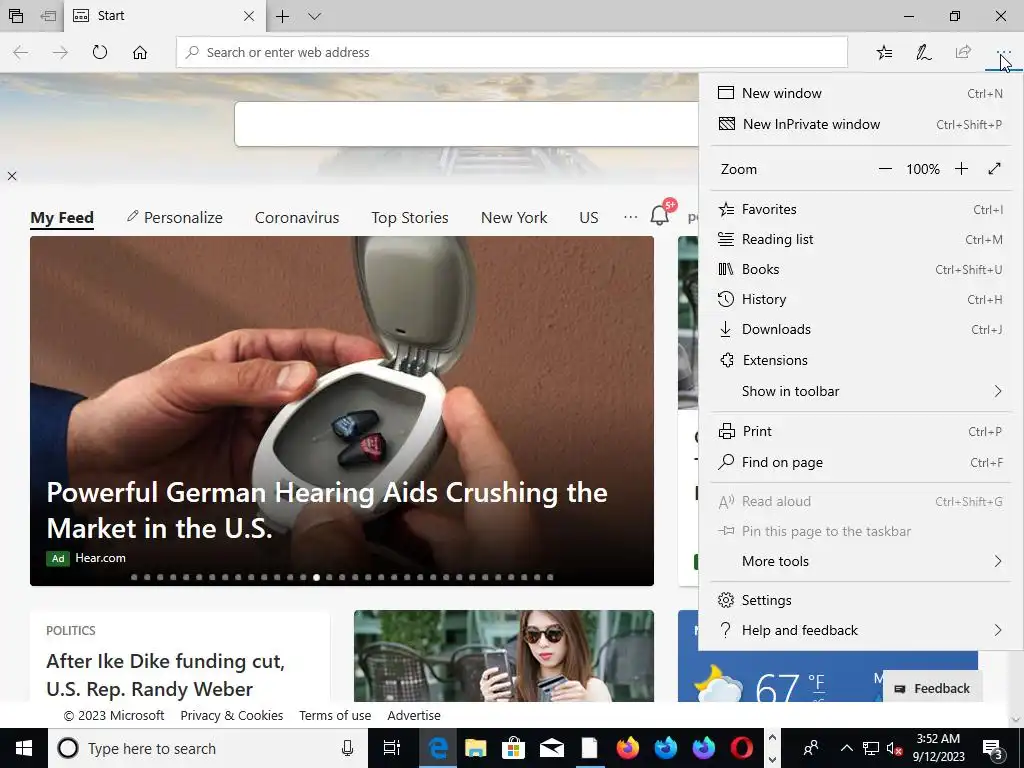Set these tabs aside icon
The image size is (1024, 768).
(48, 16)
